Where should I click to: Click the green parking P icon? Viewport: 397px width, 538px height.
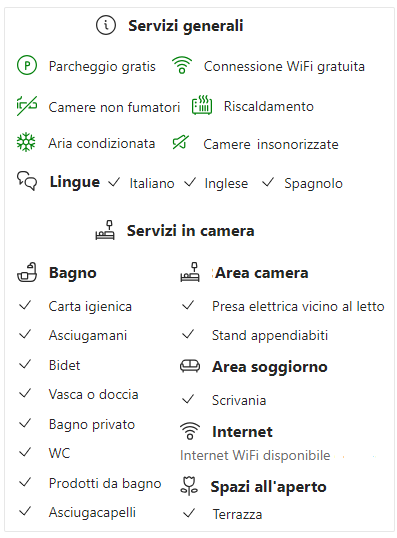(27, 66)
